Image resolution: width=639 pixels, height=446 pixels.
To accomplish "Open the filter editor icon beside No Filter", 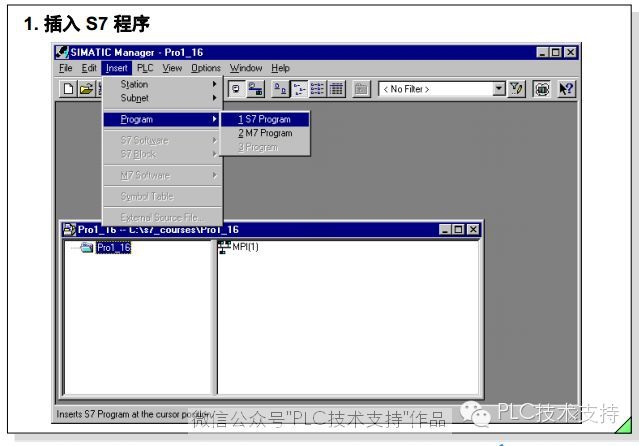I will [516, 88].
